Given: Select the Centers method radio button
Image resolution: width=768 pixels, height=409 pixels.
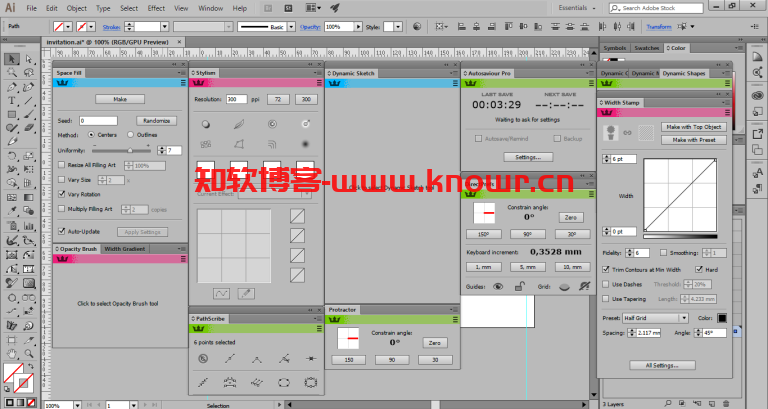Looking at the screenshot, I should (91, 135).
